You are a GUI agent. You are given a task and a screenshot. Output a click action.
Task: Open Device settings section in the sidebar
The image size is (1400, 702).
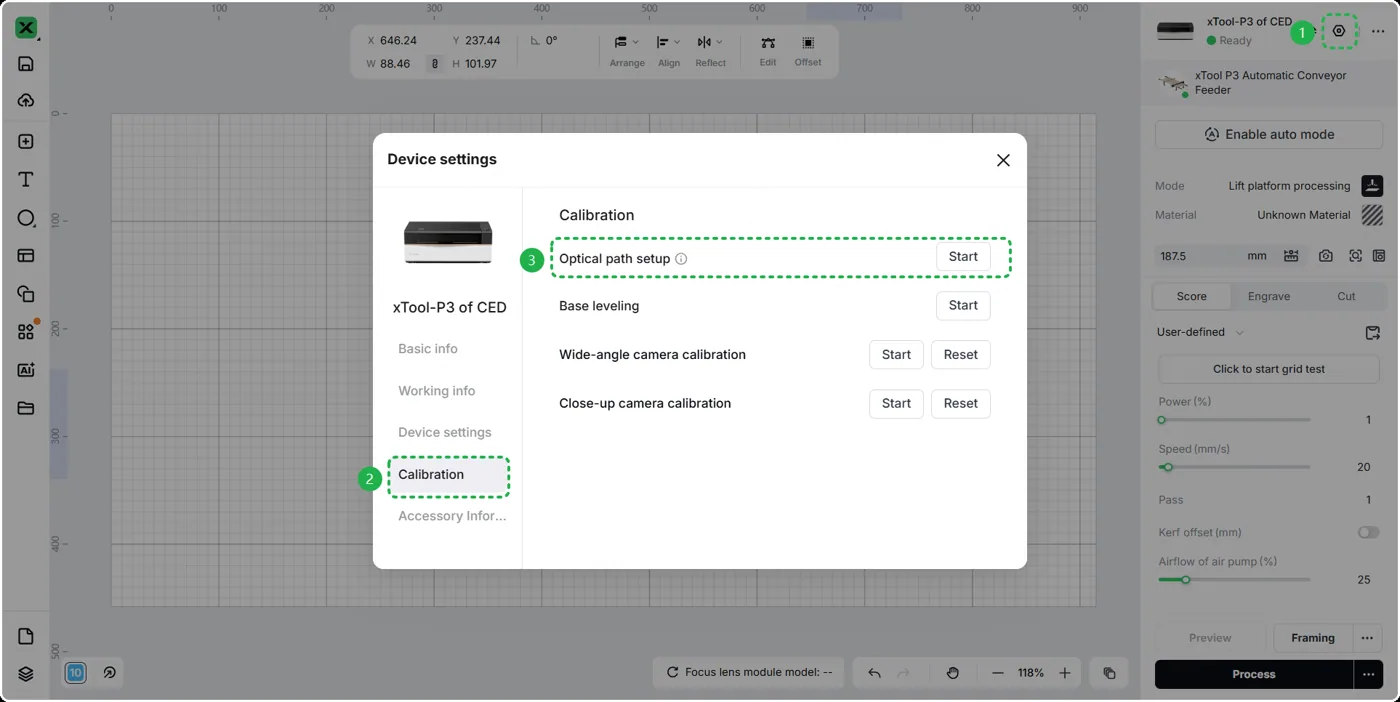click(x=445, y=433)
